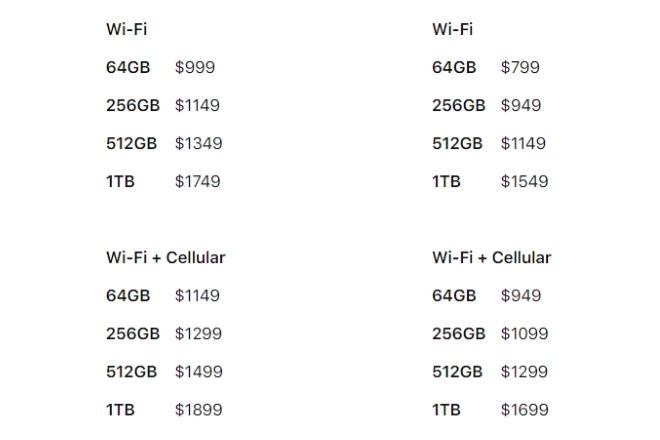Select the 512GB label beside $1499

[x=131, y=371]
